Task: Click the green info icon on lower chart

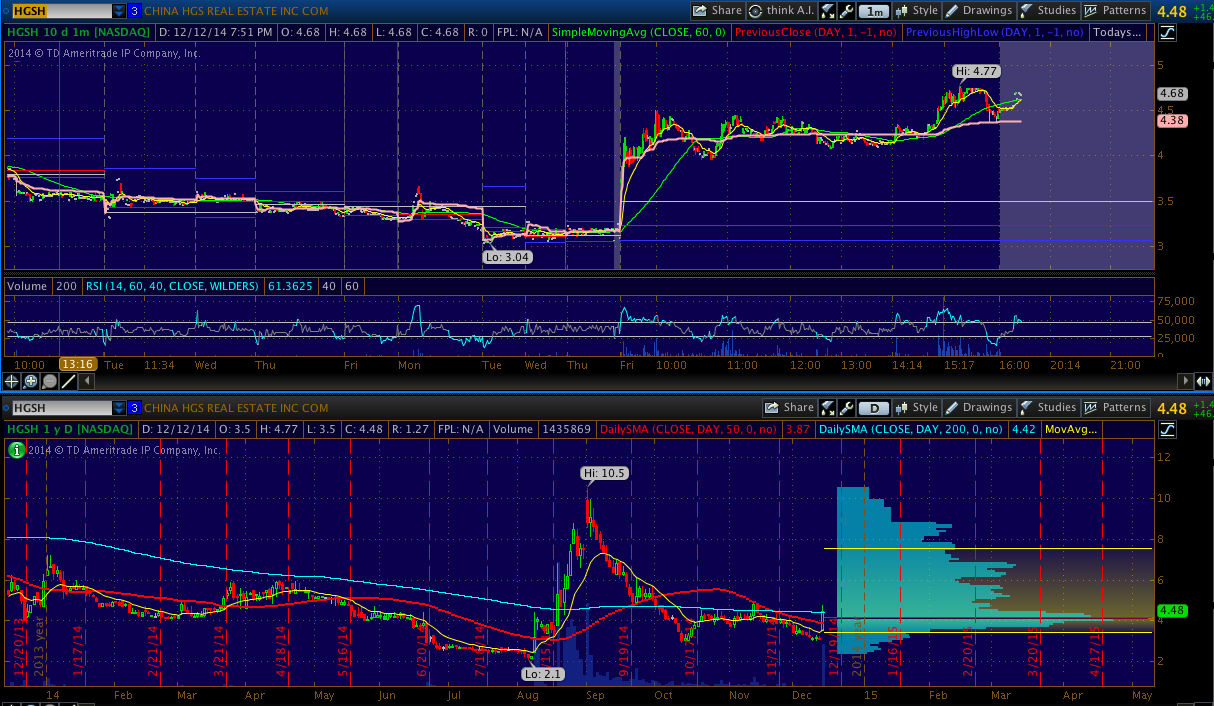Action: coord(16,450)
